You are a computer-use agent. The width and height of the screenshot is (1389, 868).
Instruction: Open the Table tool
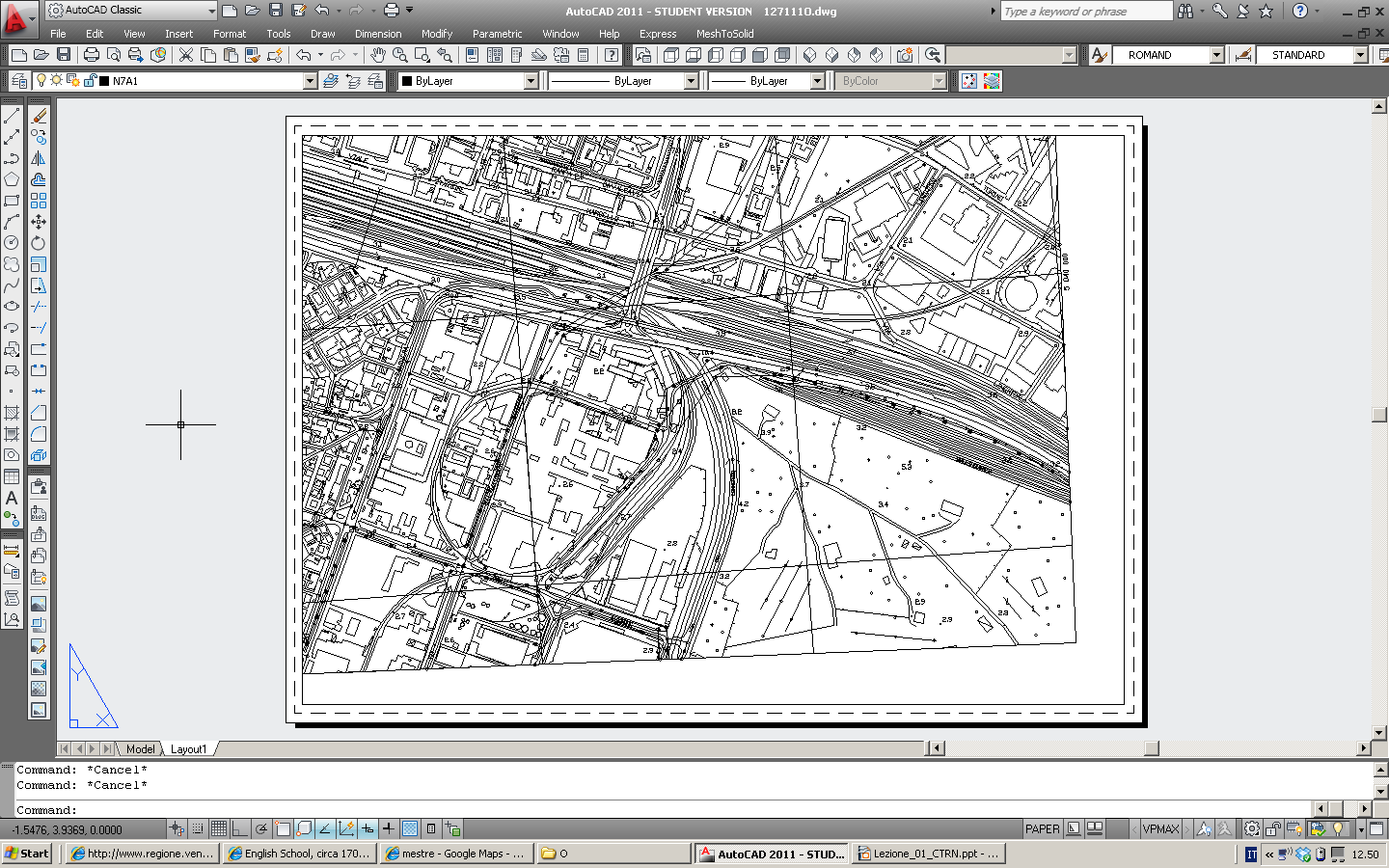click(12, 476)
